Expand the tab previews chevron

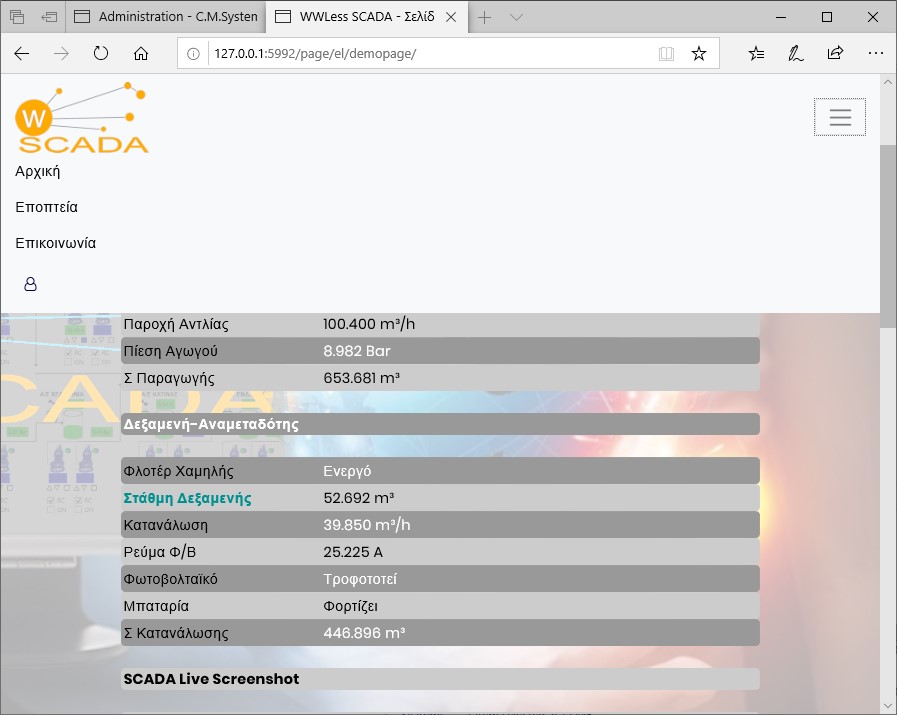pos(516,17)
